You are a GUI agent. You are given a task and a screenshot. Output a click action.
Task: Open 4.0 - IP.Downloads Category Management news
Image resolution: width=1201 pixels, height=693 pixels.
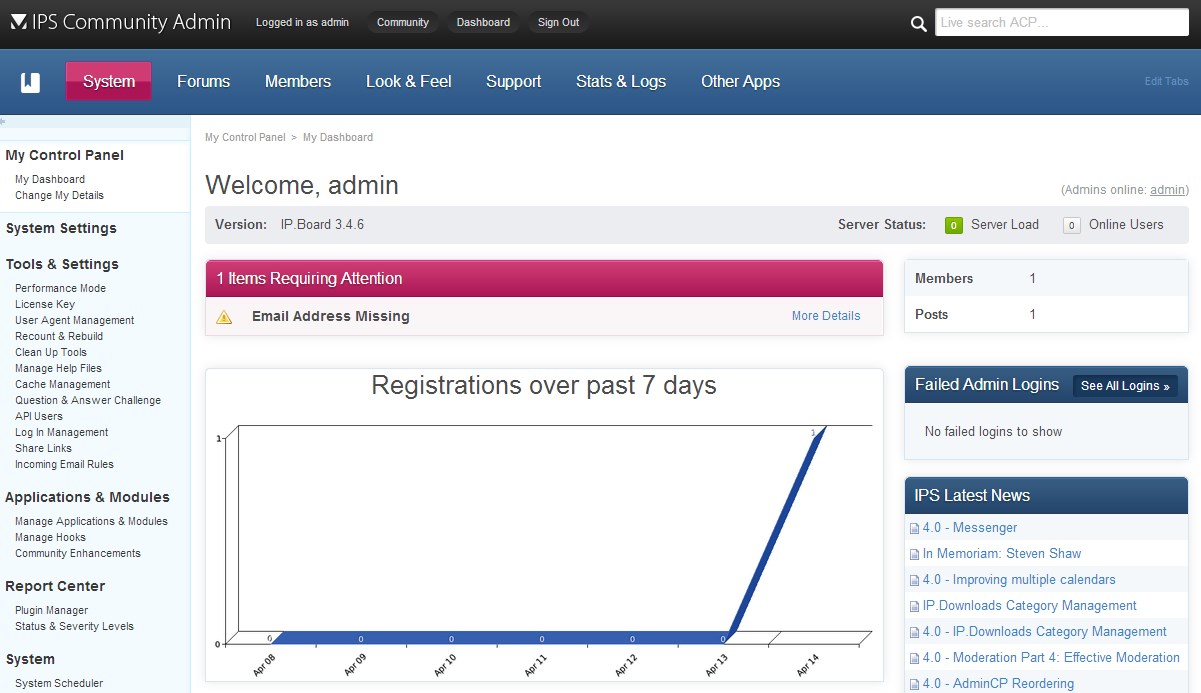pyautogui.click(x=1045, y=632)
